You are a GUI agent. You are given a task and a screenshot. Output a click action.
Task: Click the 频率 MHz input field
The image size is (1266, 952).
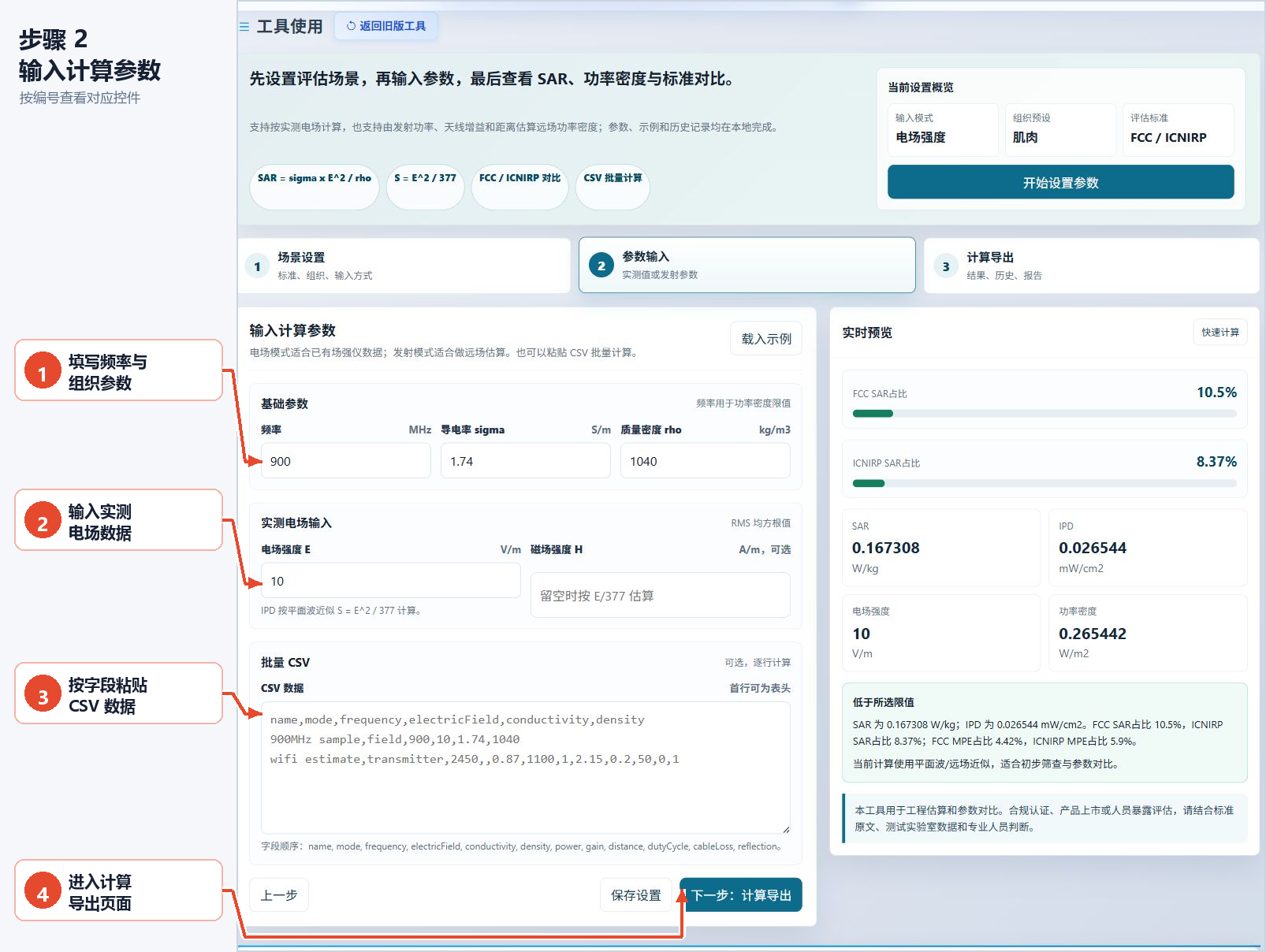click(x=346, y=461)
